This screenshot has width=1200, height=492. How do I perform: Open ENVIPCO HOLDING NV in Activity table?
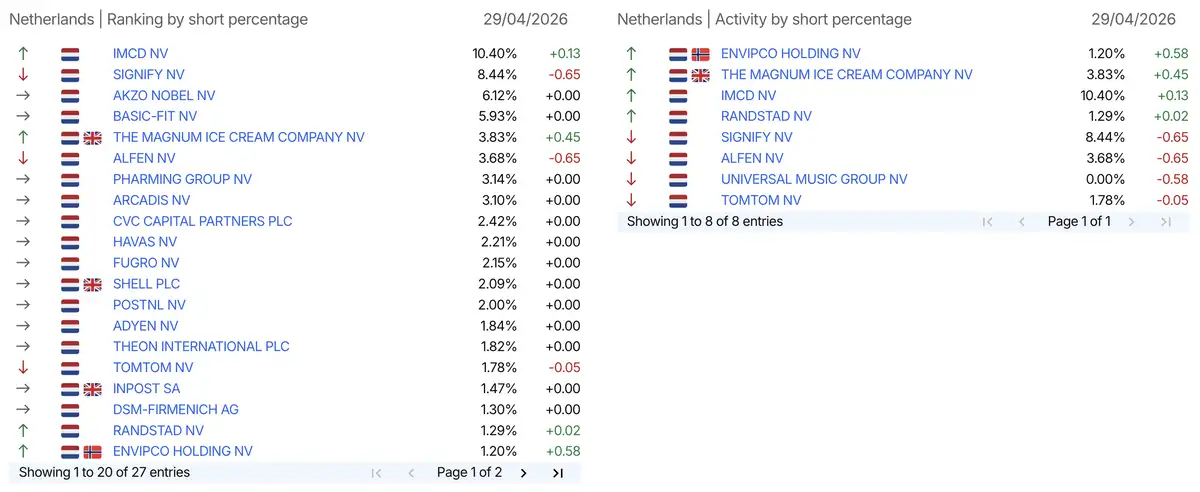(x=791, y=54)
